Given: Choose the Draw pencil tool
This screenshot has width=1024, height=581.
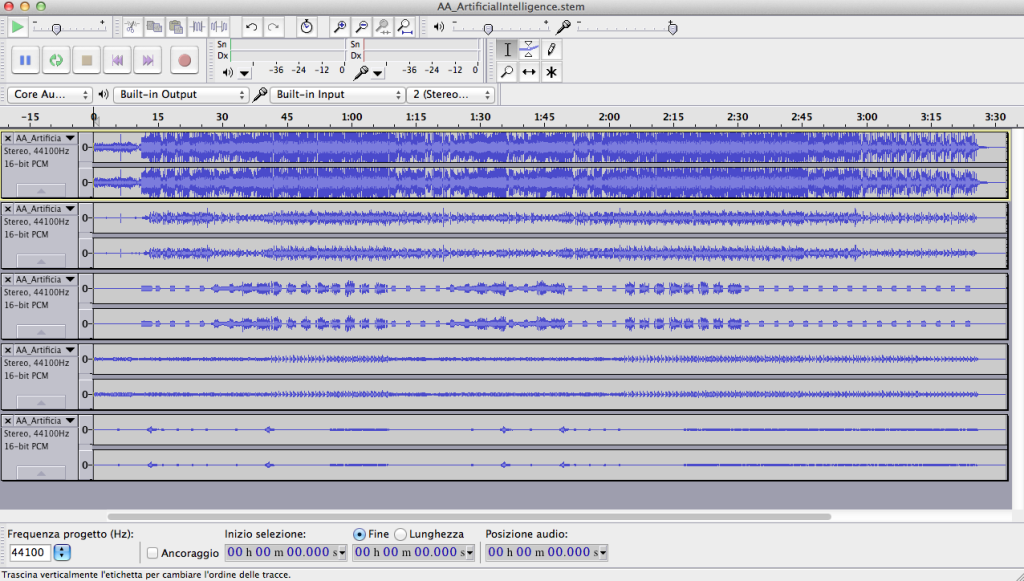Looking at the screenshot, I should 551,49.
